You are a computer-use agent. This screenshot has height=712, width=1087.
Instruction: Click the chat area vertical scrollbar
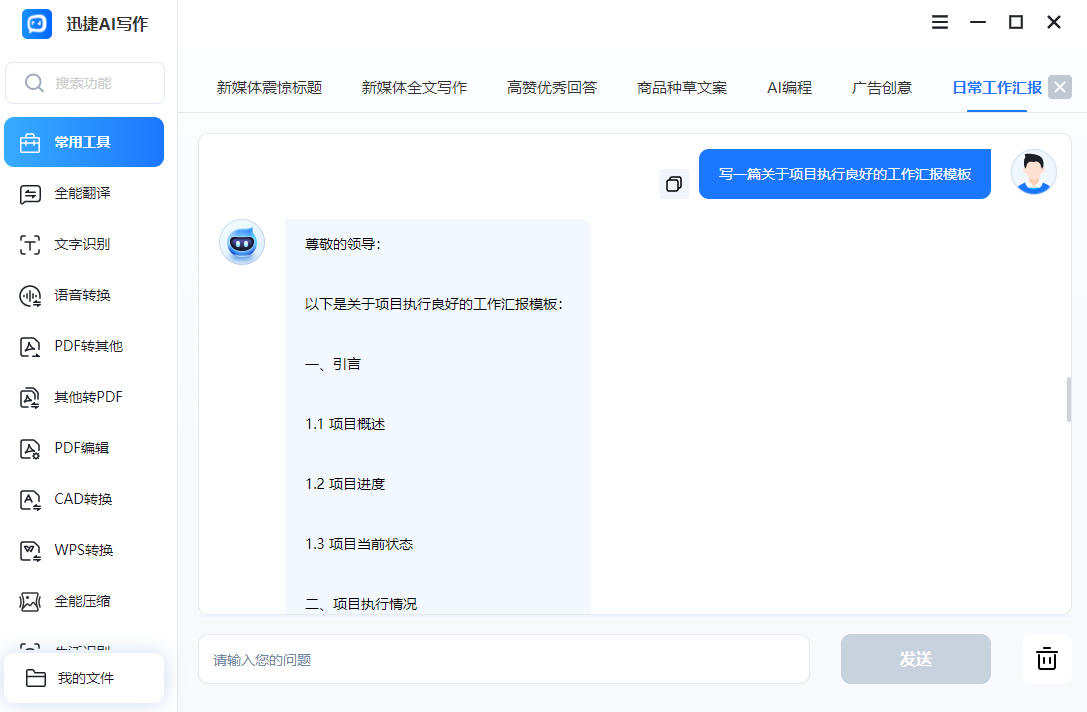point(1068,399)
